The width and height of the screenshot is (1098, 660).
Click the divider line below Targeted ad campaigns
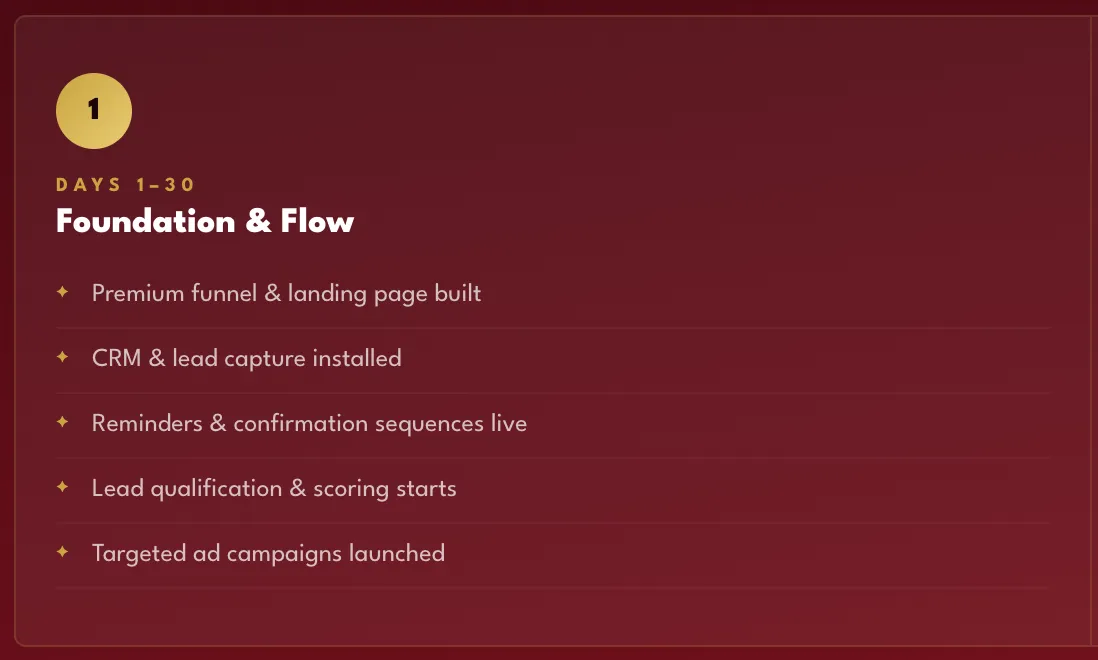(553, 588)
